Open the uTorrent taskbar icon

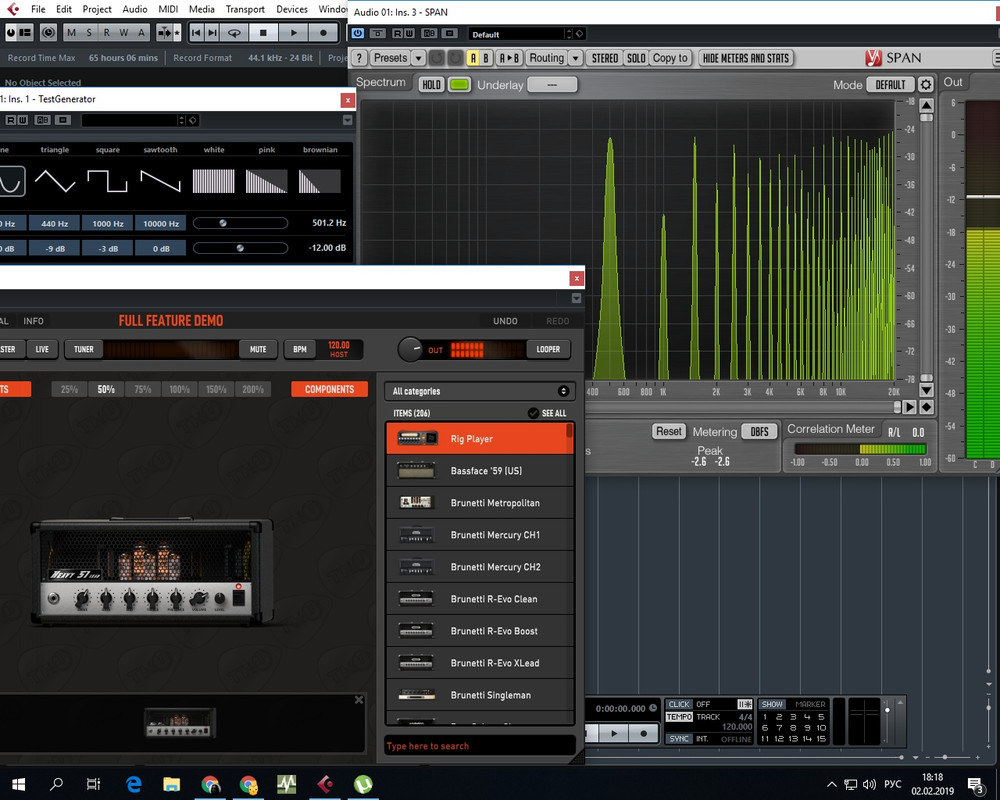point(363,784)
